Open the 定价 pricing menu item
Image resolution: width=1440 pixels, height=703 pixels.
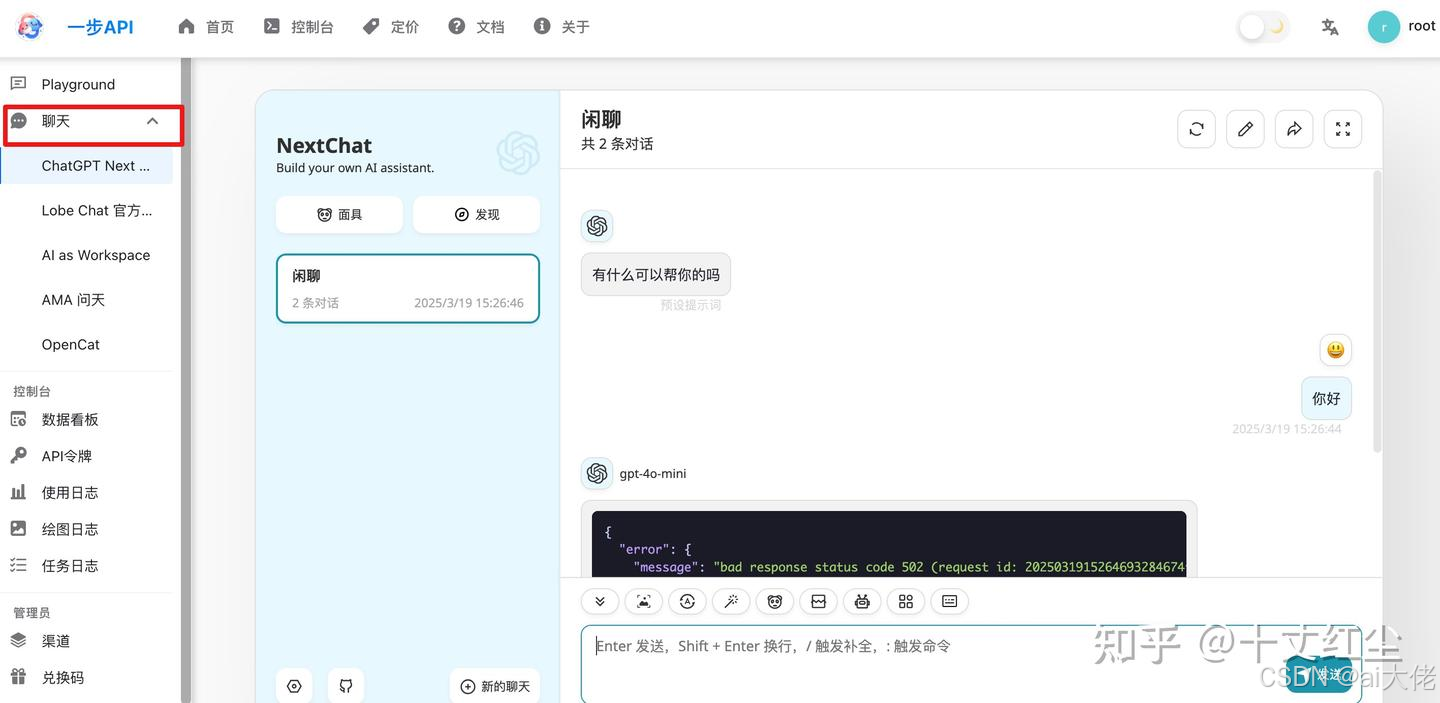391,27
